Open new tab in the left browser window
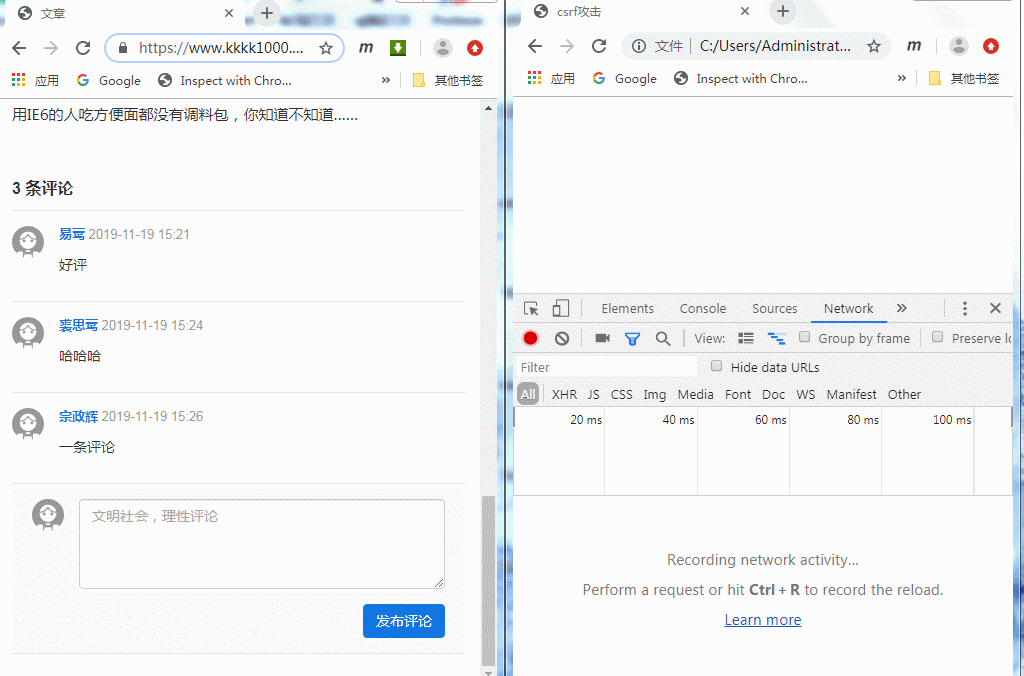This screenshot has height=676, width=1024. click(266, 13)
